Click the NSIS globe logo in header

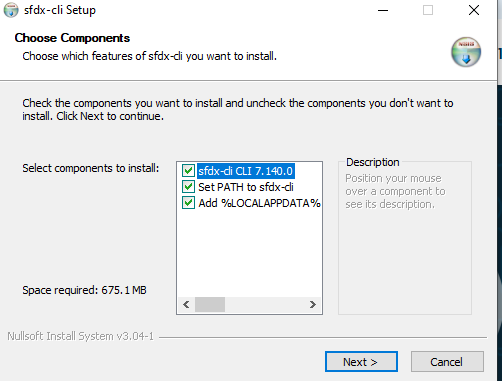(466, 52)
